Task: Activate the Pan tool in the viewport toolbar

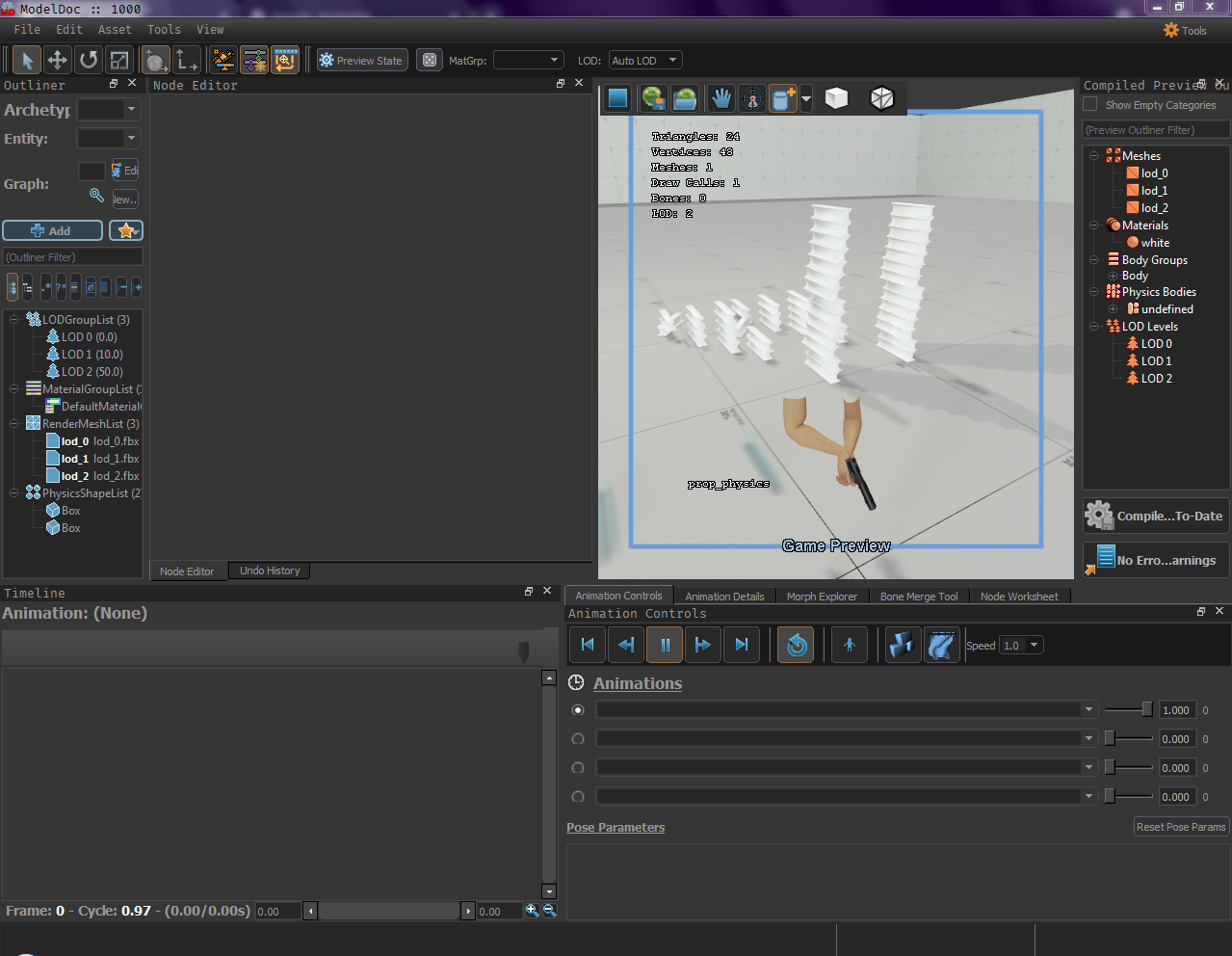Action: (721, 97)
